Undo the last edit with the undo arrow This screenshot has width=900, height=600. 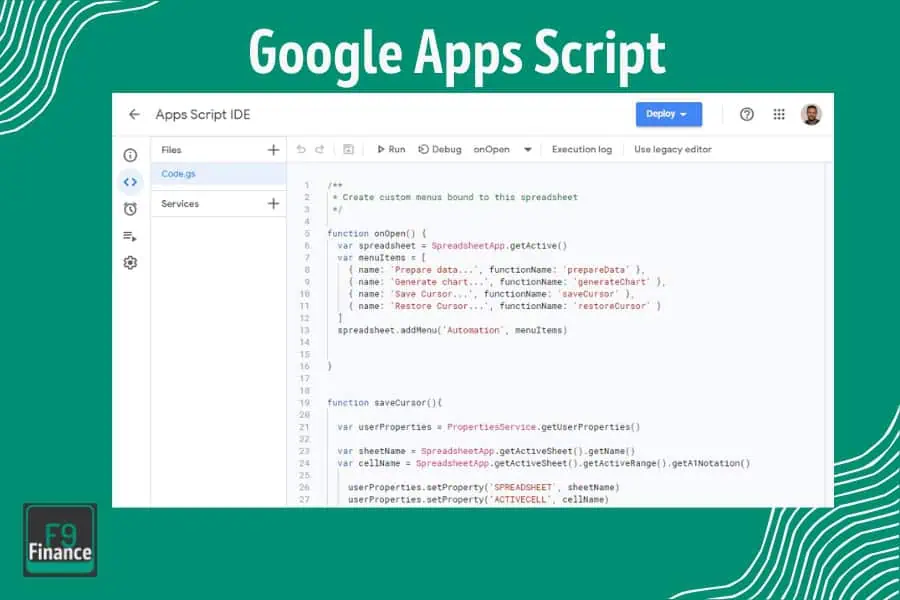302,149
